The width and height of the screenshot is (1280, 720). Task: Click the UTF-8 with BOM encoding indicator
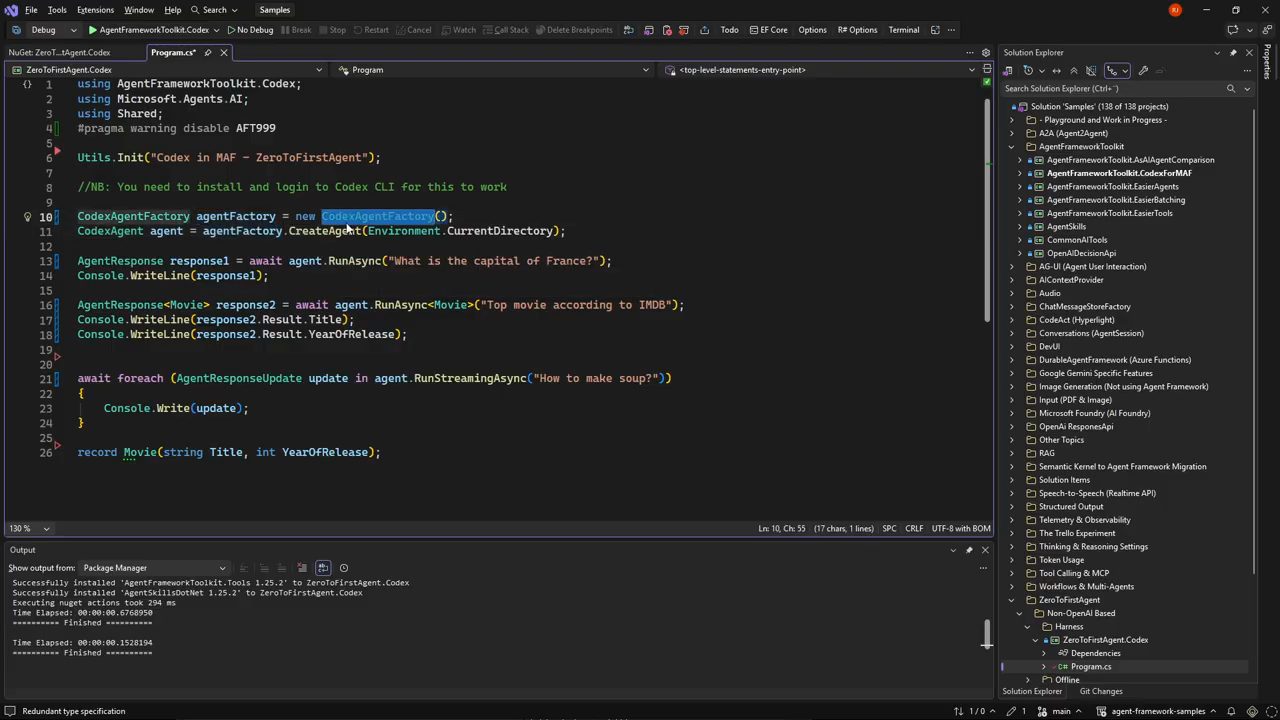point(961,528)
